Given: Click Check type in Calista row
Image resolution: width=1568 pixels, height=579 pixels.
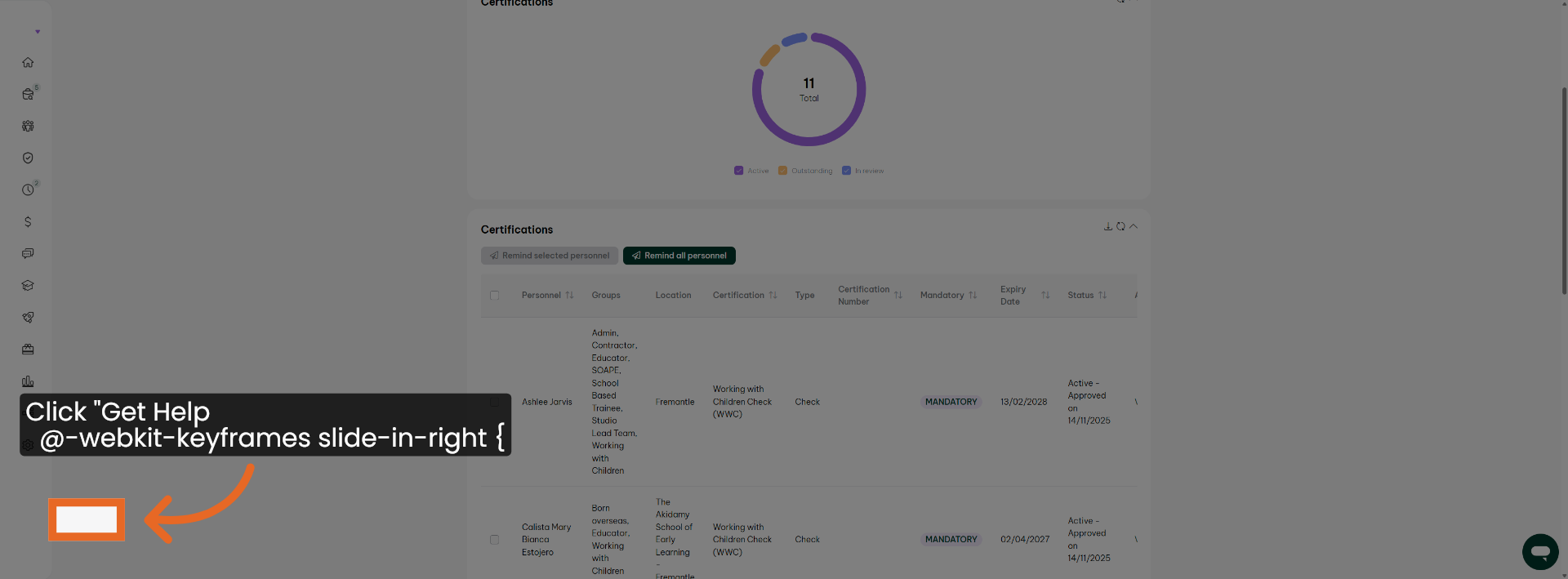Looking at the screenshot, I should point(807,540).
